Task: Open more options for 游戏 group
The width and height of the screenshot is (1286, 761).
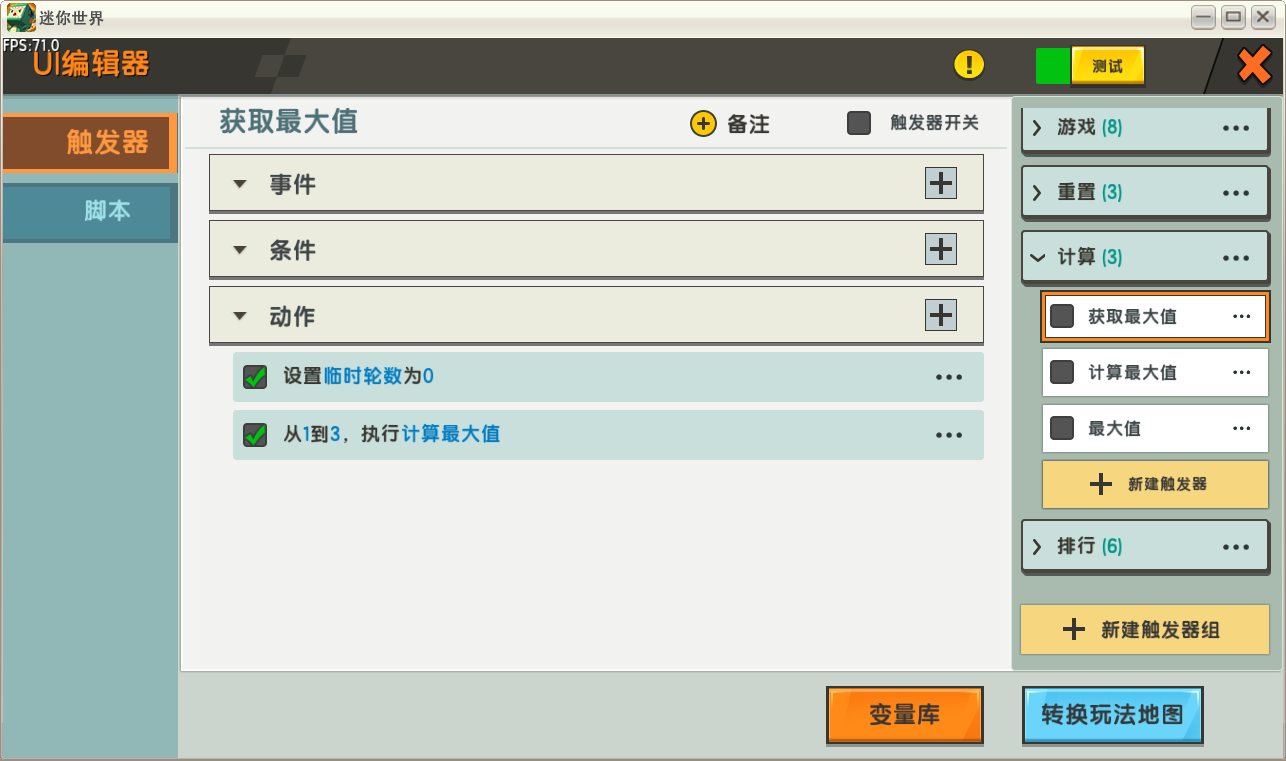Action: pos(1236,129)
